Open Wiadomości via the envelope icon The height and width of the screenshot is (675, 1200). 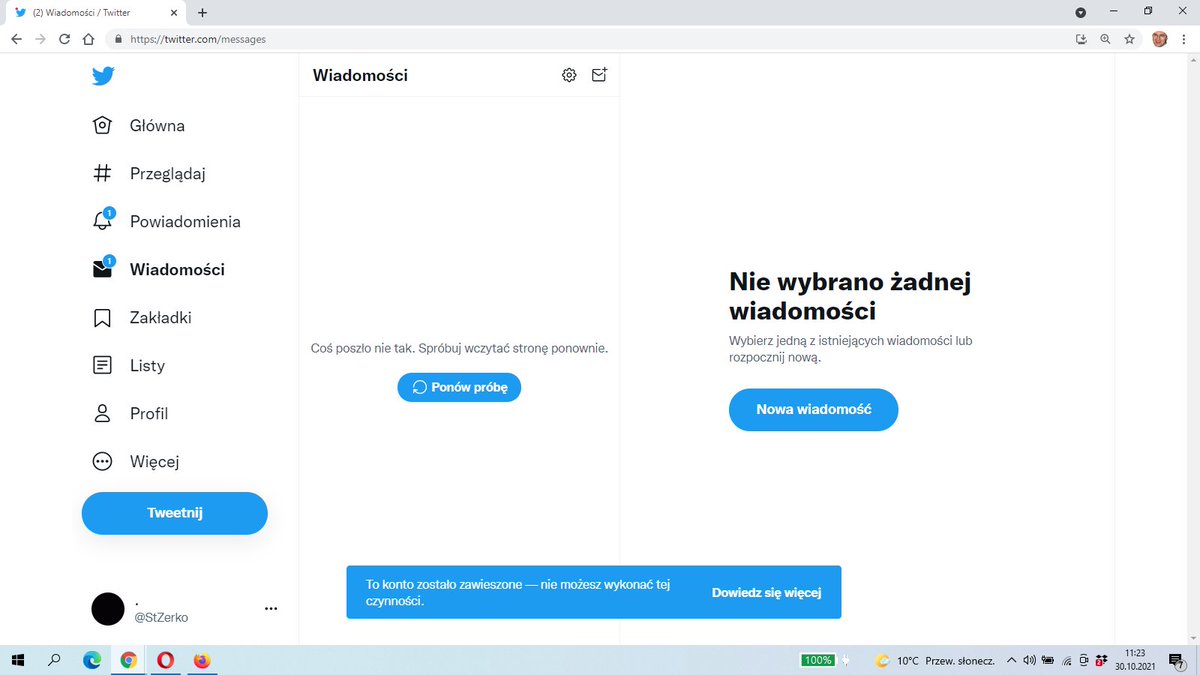click(x=102, y=269)
